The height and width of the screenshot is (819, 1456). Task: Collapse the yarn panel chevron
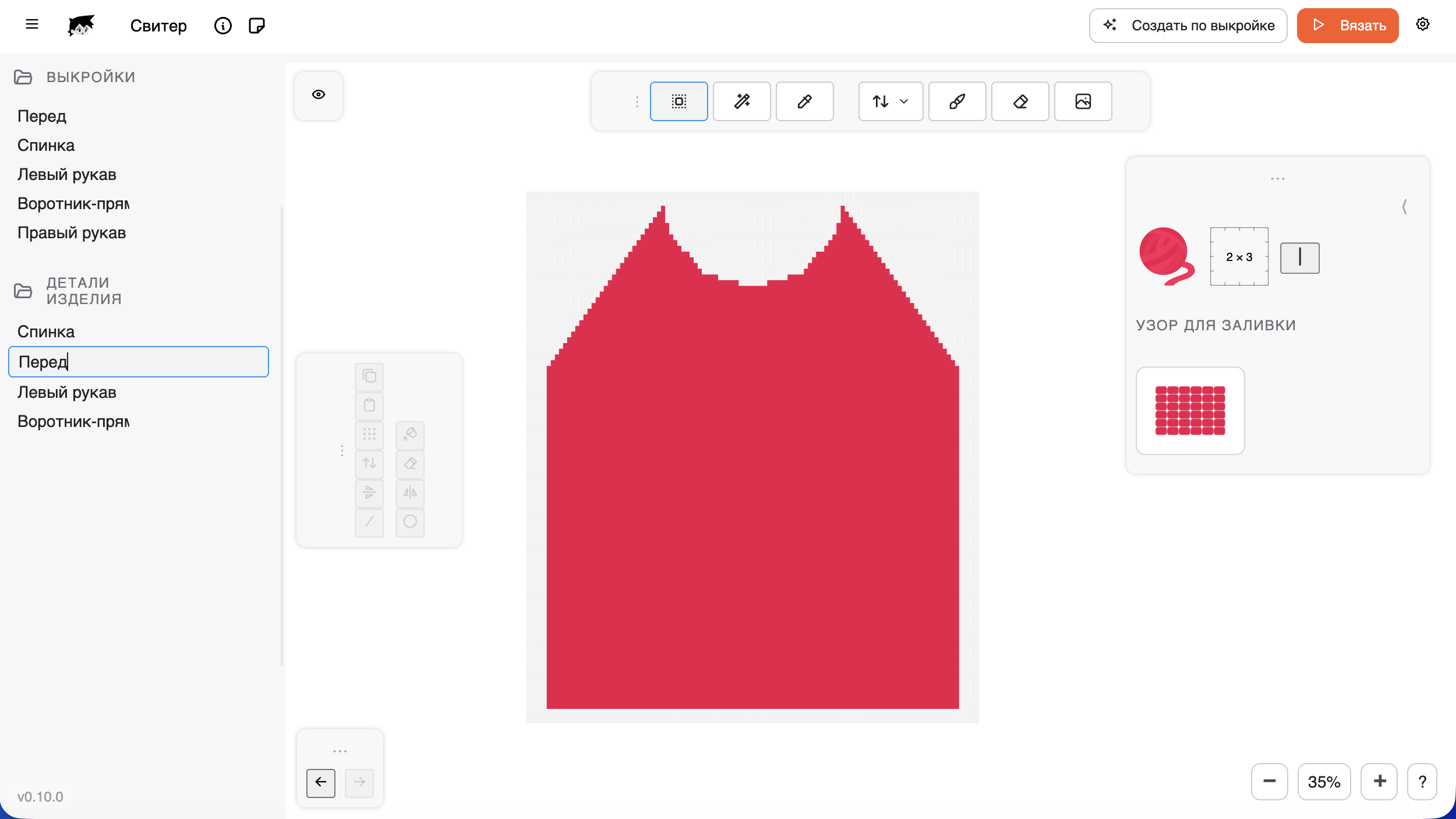tap(1404, 207)
